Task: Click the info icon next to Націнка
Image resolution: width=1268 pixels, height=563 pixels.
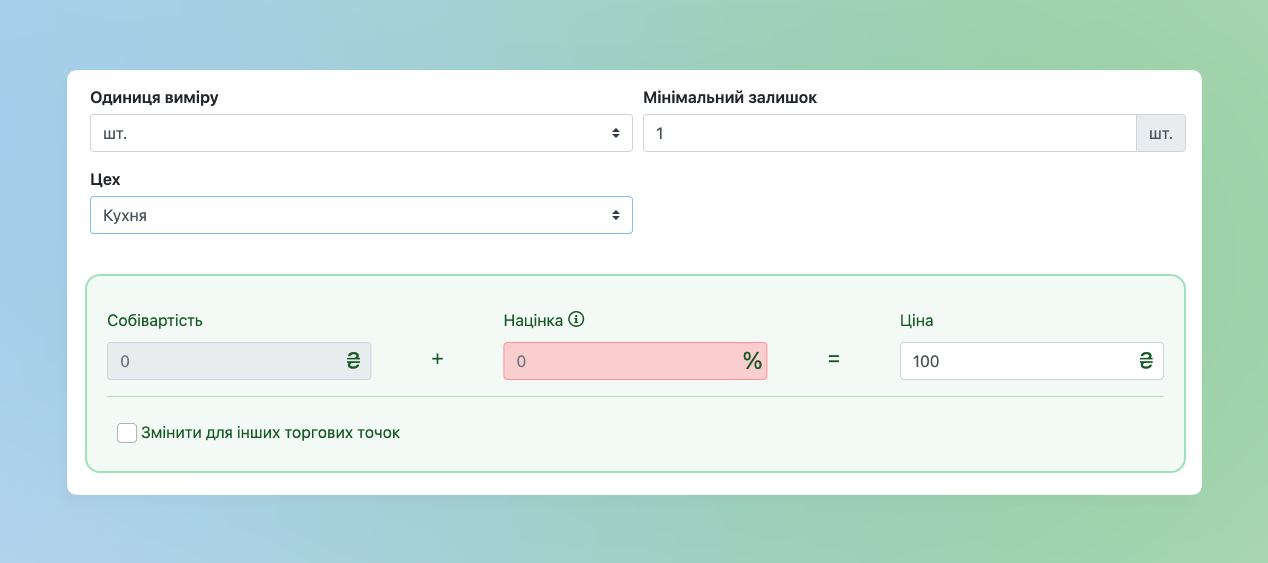Action: coord(576,320)
